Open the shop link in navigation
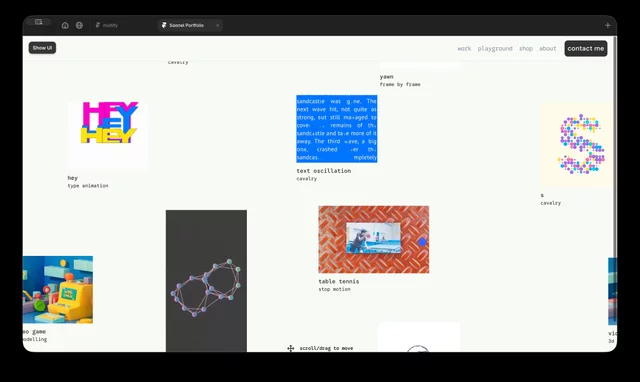This screenshot has width=640, height=382. [x=526, y=49]
